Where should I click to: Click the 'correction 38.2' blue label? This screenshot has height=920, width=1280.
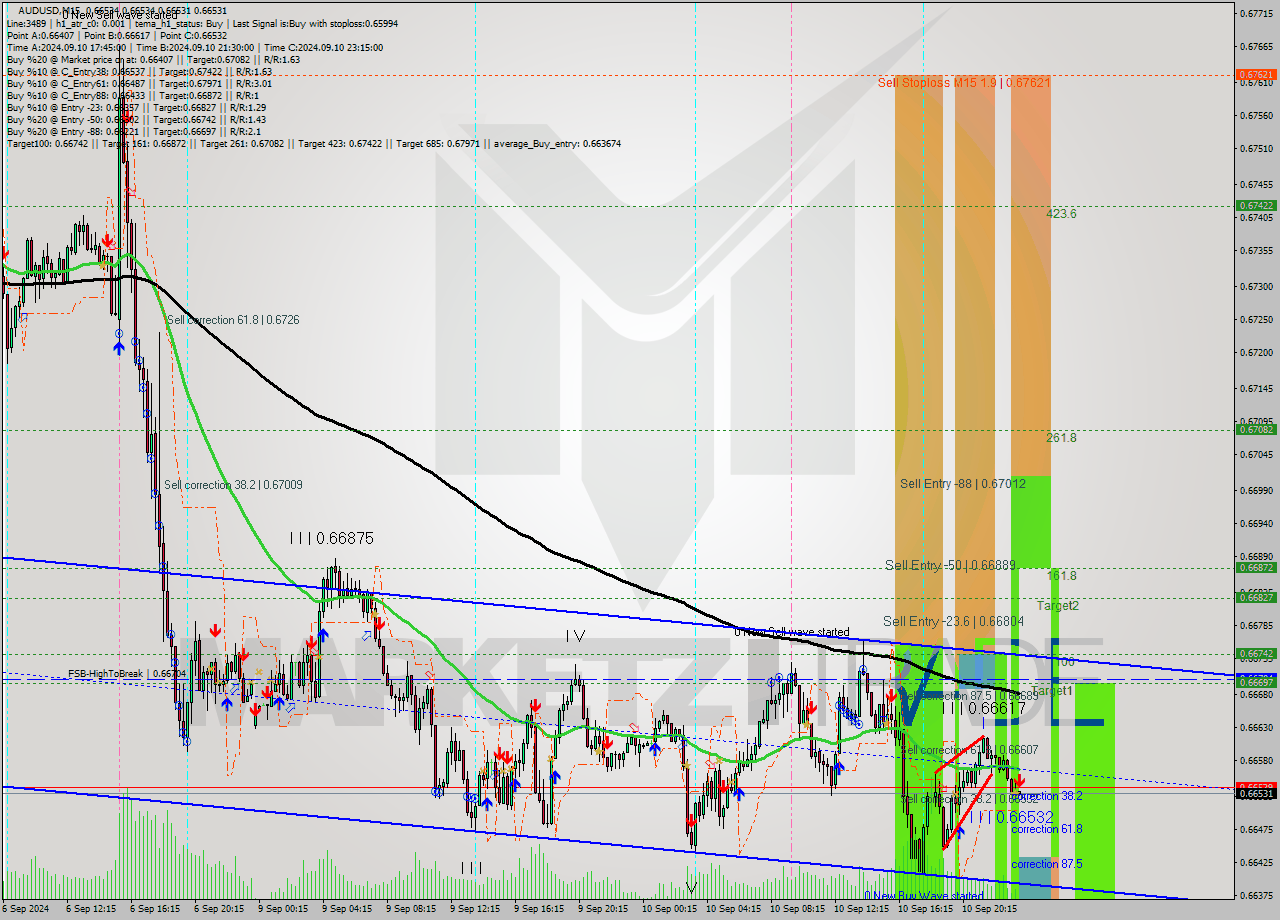1046,797
